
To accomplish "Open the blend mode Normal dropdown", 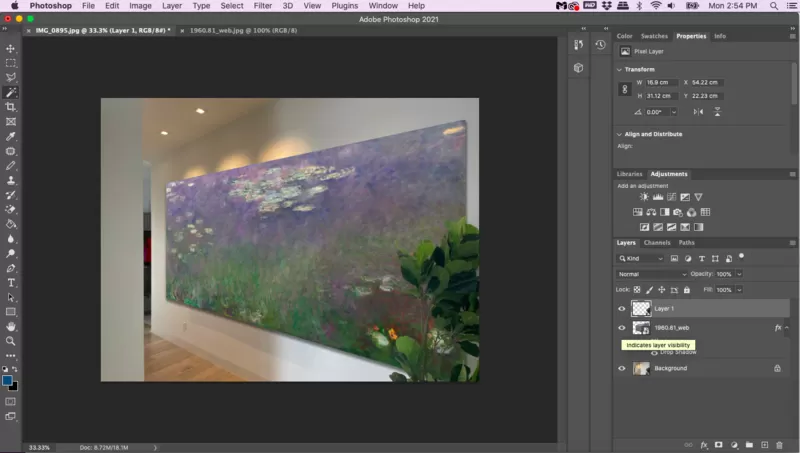I will coord(652,274).
